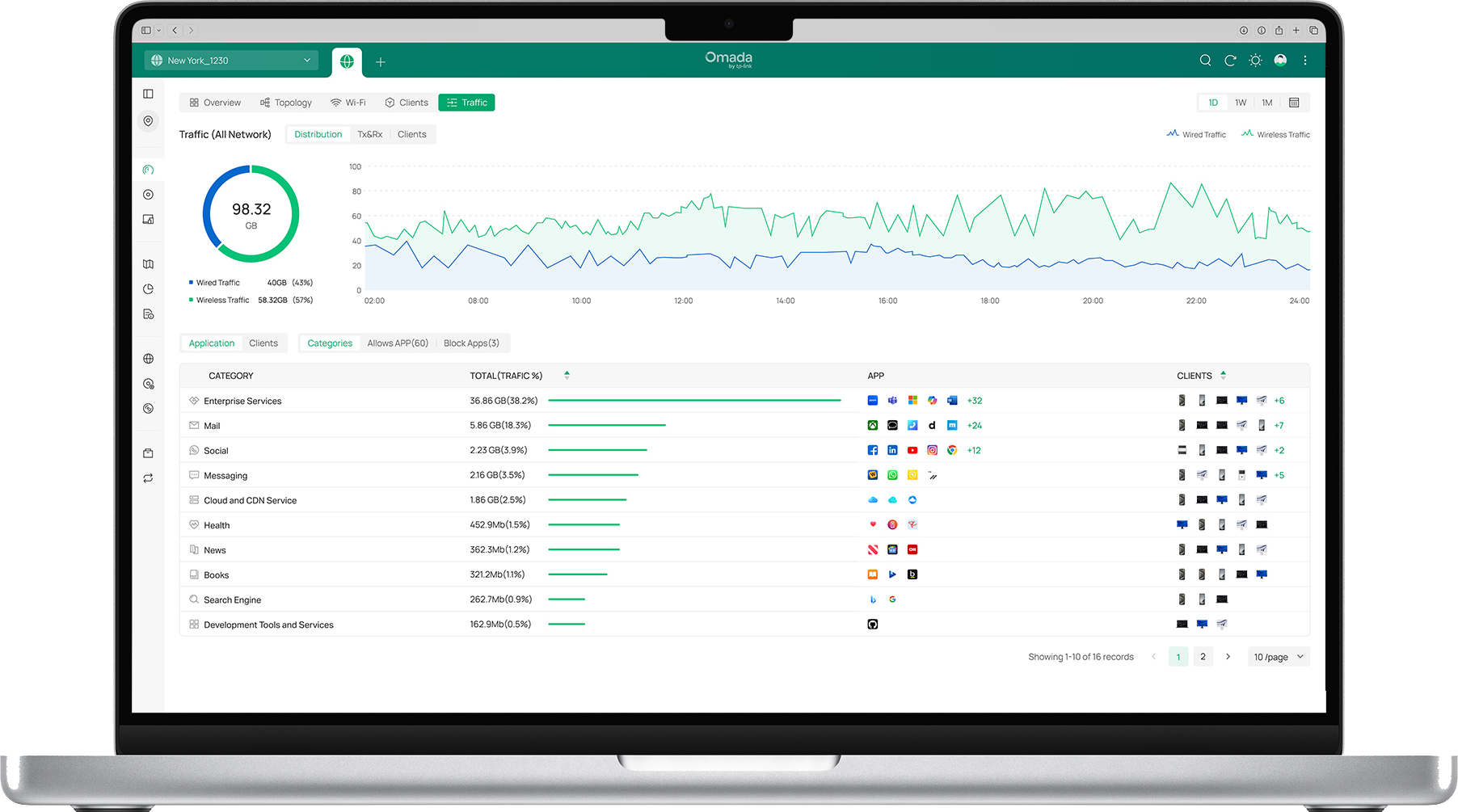
Task: Add a new tab with plus icon
Action: click(x=381, y=61)
